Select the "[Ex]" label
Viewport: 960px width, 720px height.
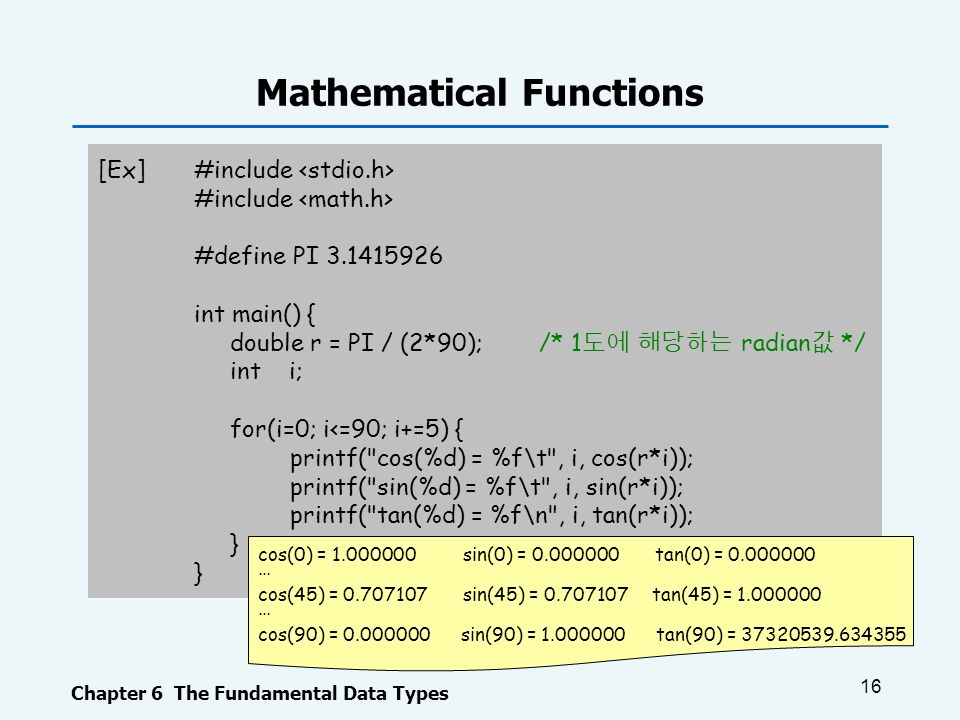click(122, 170)
